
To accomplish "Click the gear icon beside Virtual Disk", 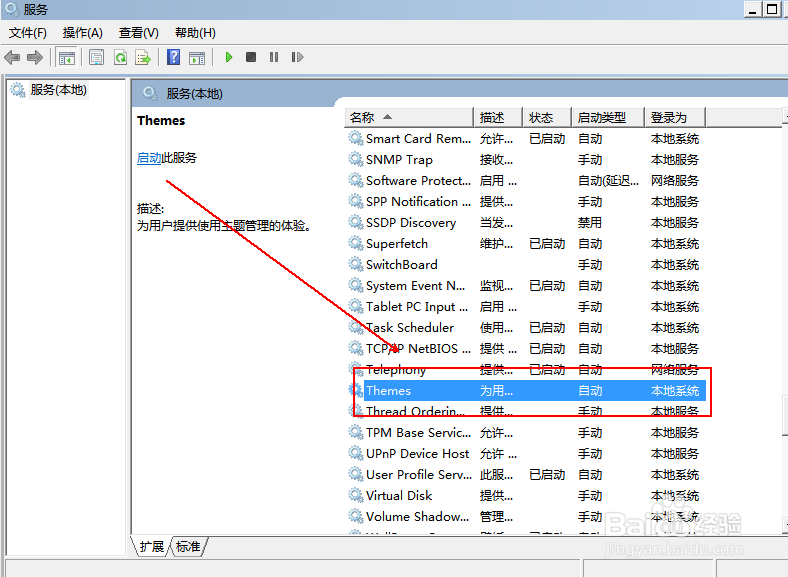I will point(356,495).
